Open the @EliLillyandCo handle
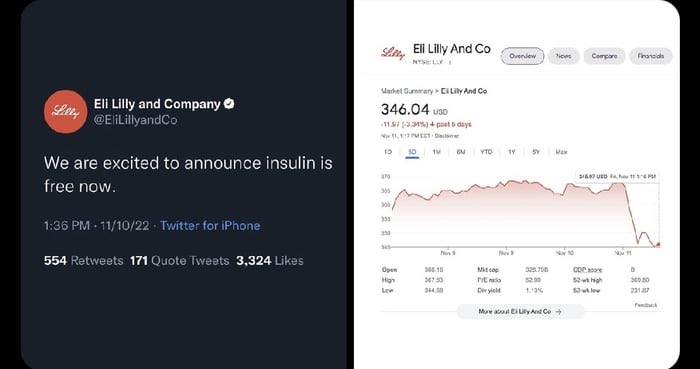Image resolution: width=700 pixels, height=369 pixels. coord(135,120)
